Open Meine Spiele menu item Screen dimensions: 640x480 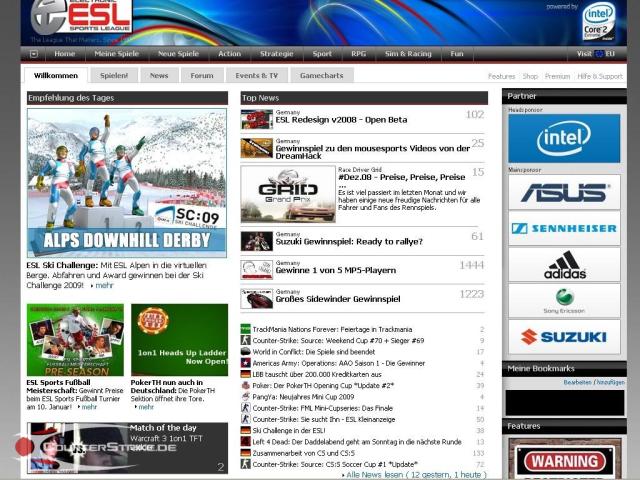click(116, 54)
